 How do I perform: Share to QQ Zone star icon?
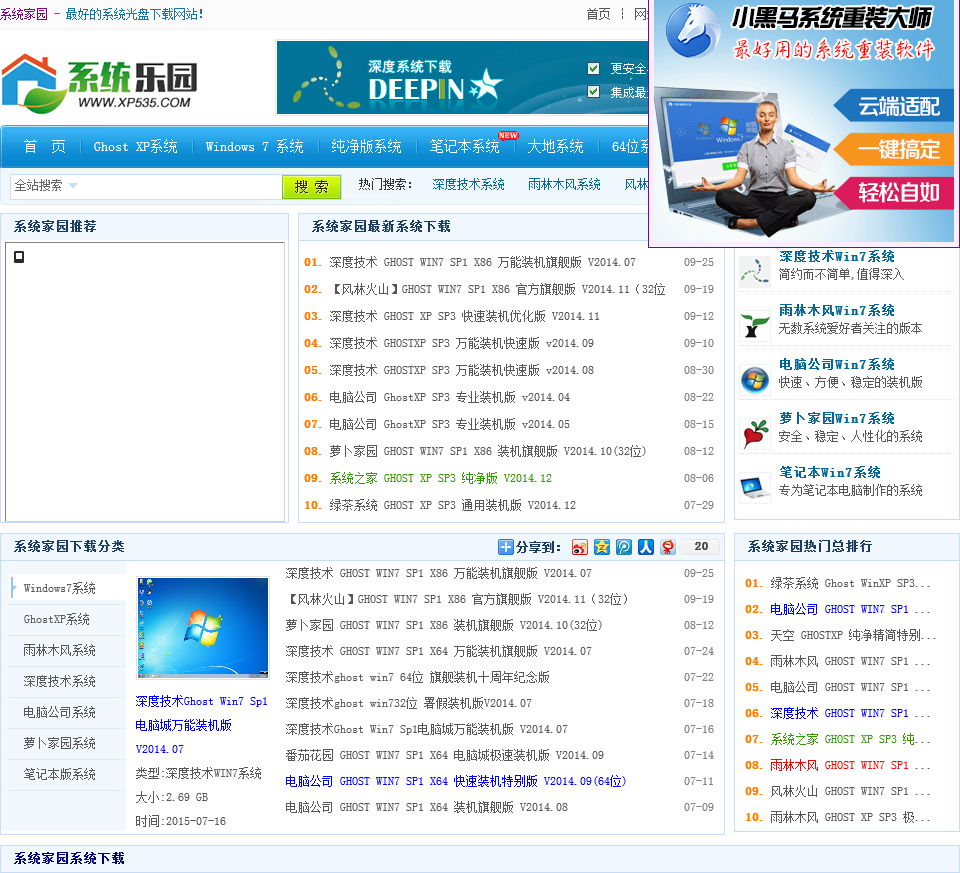(x=602, y=547)
